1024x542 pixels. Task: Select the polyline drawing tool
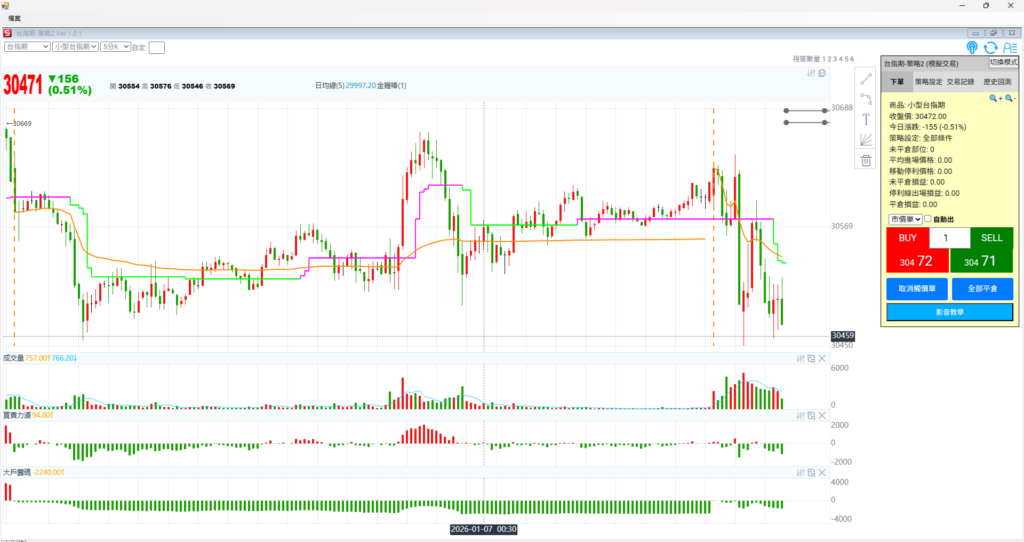point(866,99)
